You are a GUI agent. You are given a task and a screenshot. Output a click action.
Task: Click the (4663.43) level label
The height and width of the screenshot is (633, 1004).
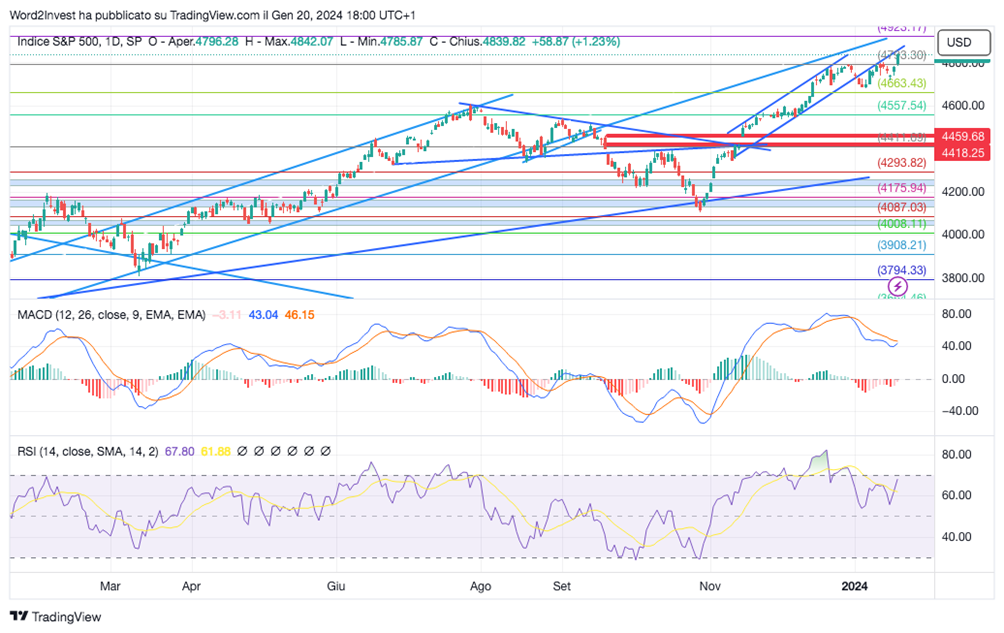902,83
